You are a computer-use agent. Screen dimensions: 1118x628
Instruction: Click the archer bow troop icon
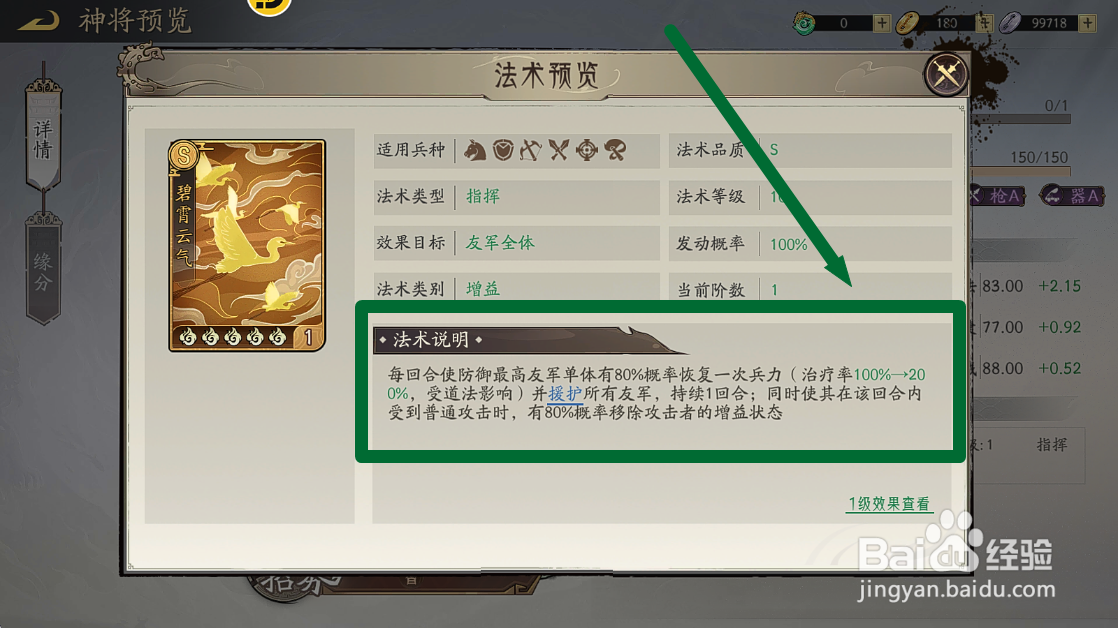530,150
